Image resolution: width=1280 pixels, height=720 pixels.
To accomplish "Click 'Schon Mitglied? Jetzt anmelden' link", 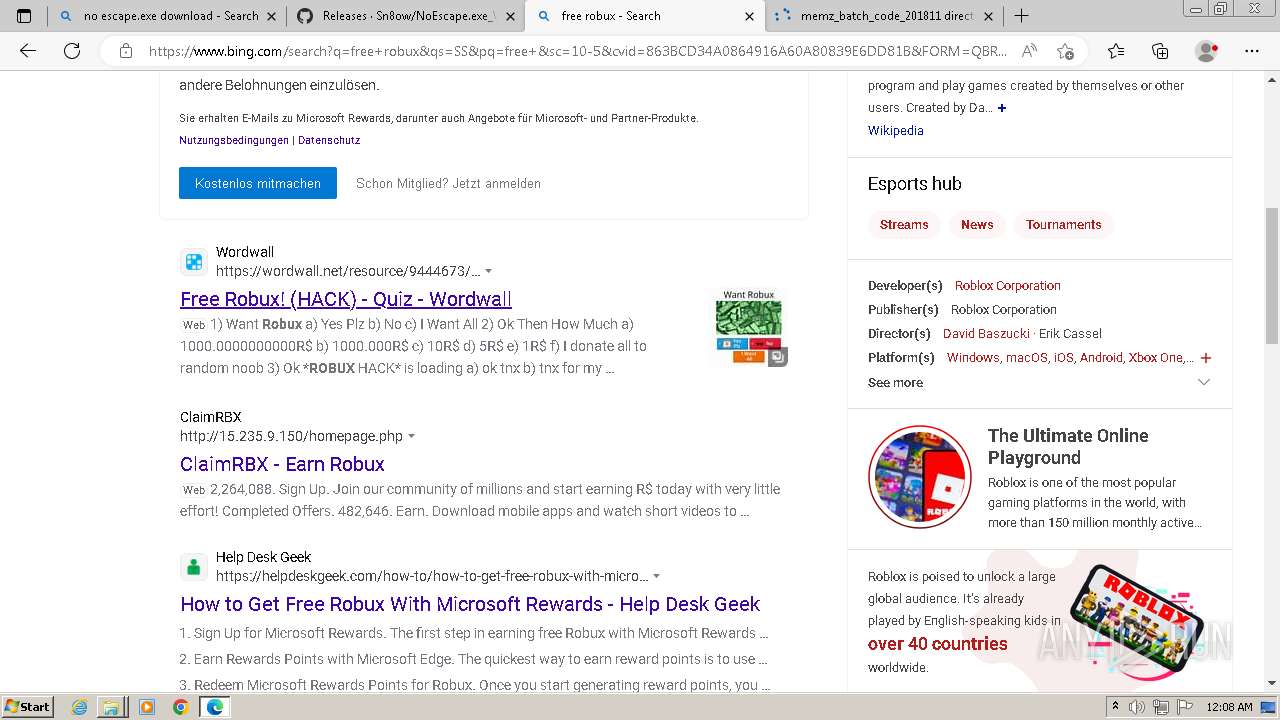I will click(448, 183).
